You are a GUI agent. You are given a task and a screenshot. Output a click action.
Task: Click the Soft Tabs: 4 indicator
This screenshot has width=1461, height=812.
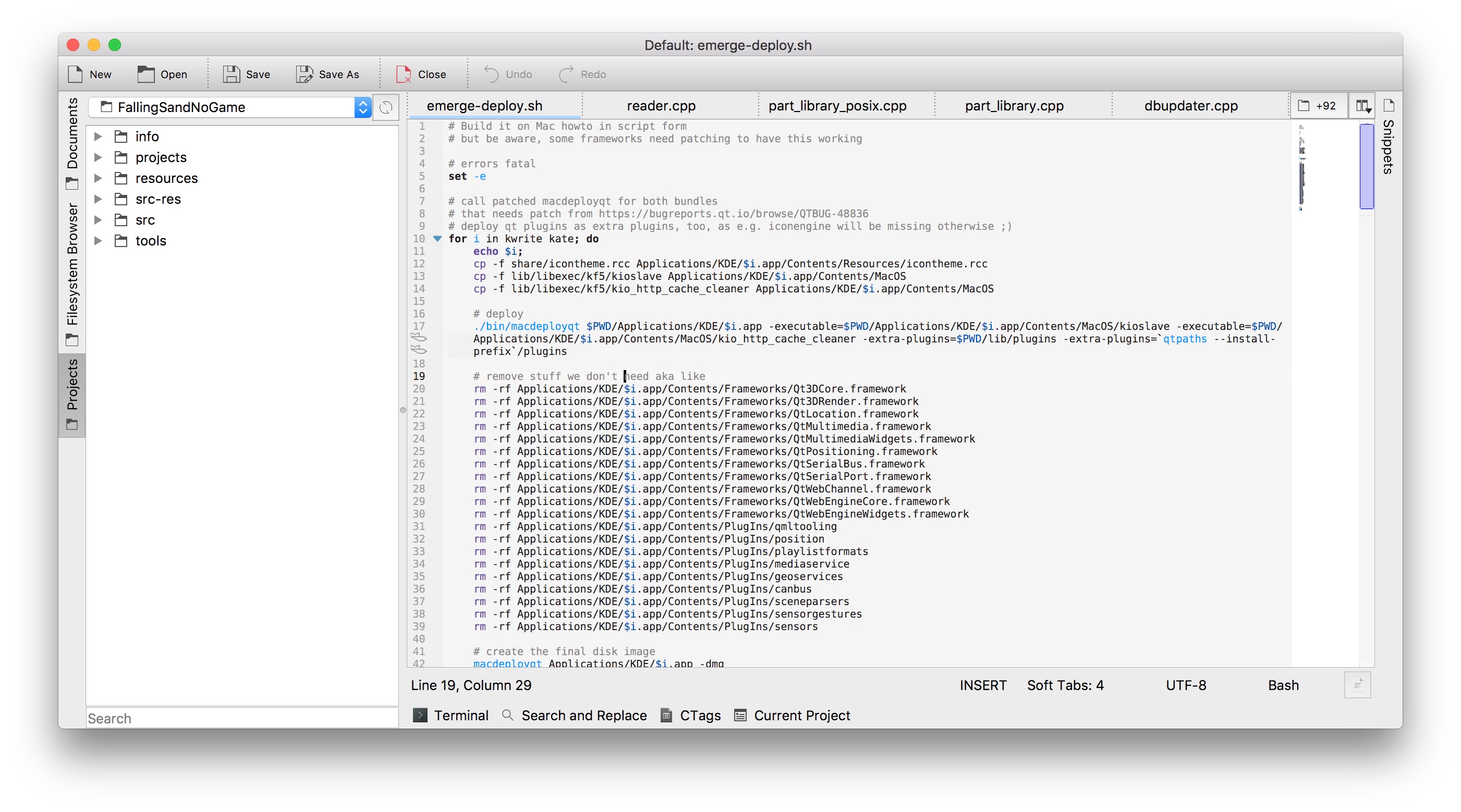(1065, 685)
